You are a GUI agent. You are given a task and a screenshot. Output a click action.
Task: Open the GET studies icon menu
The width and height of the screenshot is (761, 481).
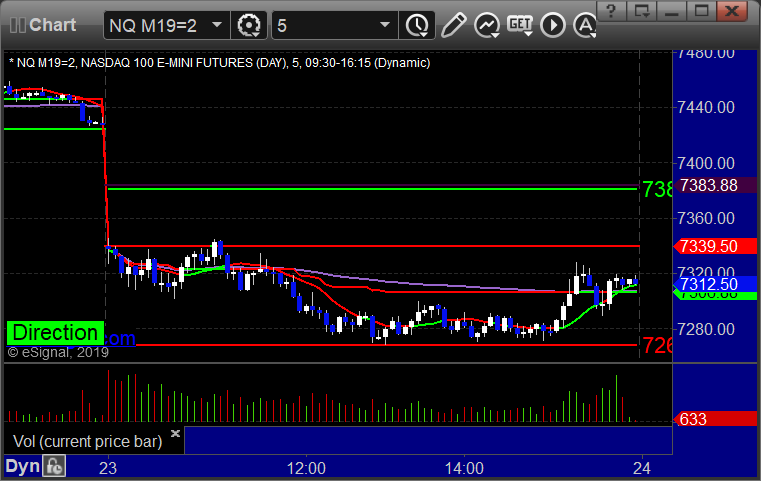pos(520,25)
